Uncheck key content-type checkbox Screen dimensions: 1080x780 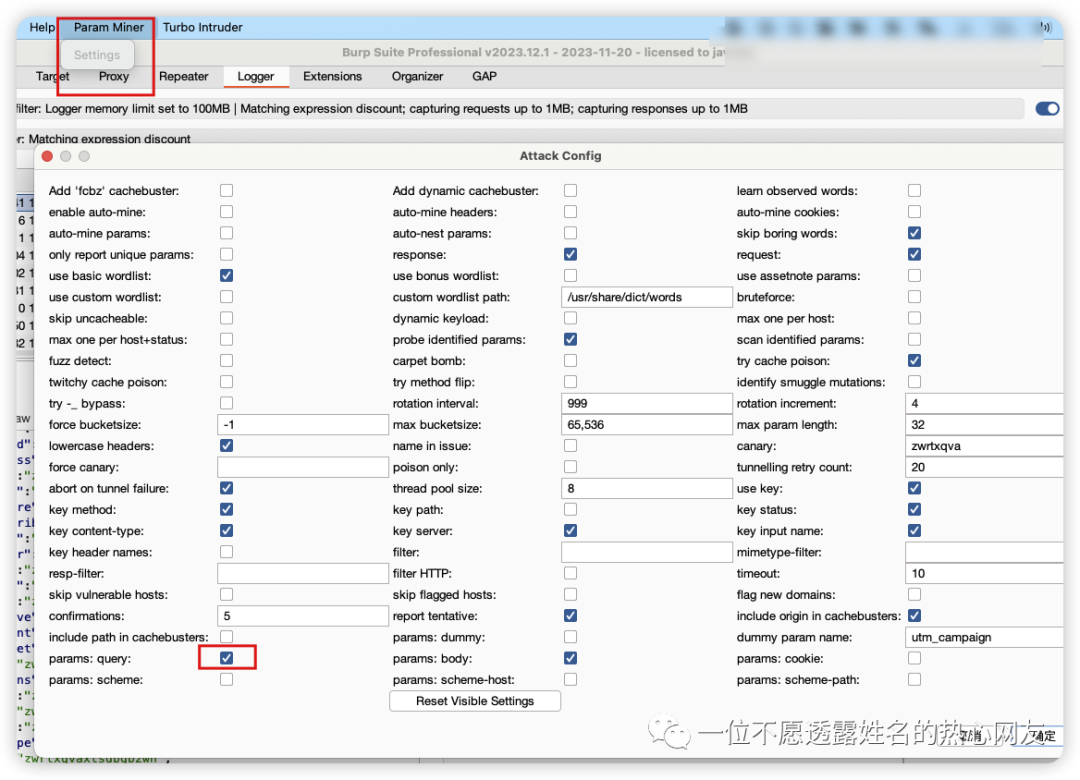pos(226,531)
